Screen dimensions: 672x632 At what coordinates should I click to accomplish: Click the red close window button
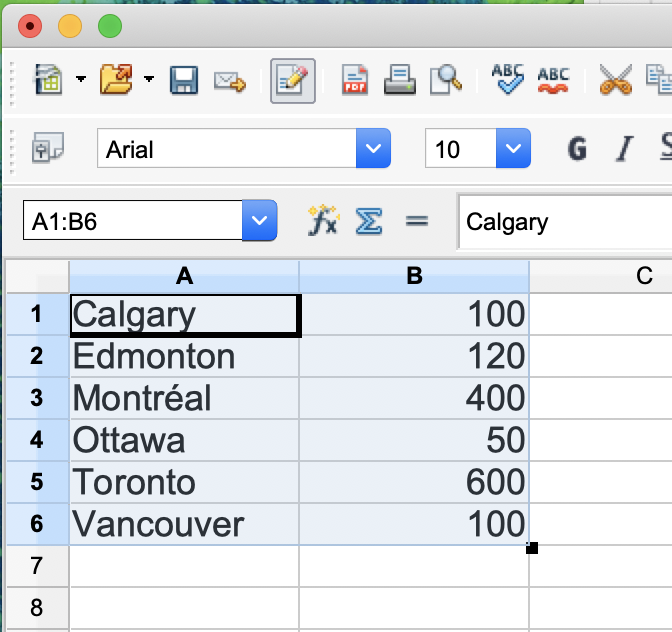point(30,26)
